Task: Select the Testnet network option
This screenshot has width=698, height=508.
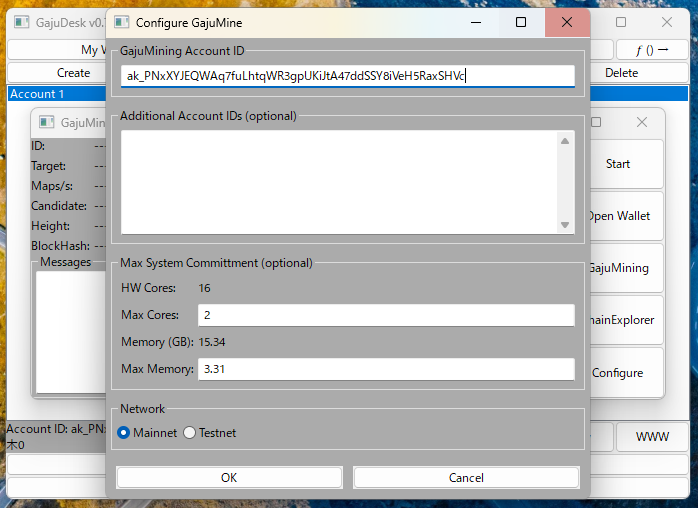Action: click(x=190, y=433)
